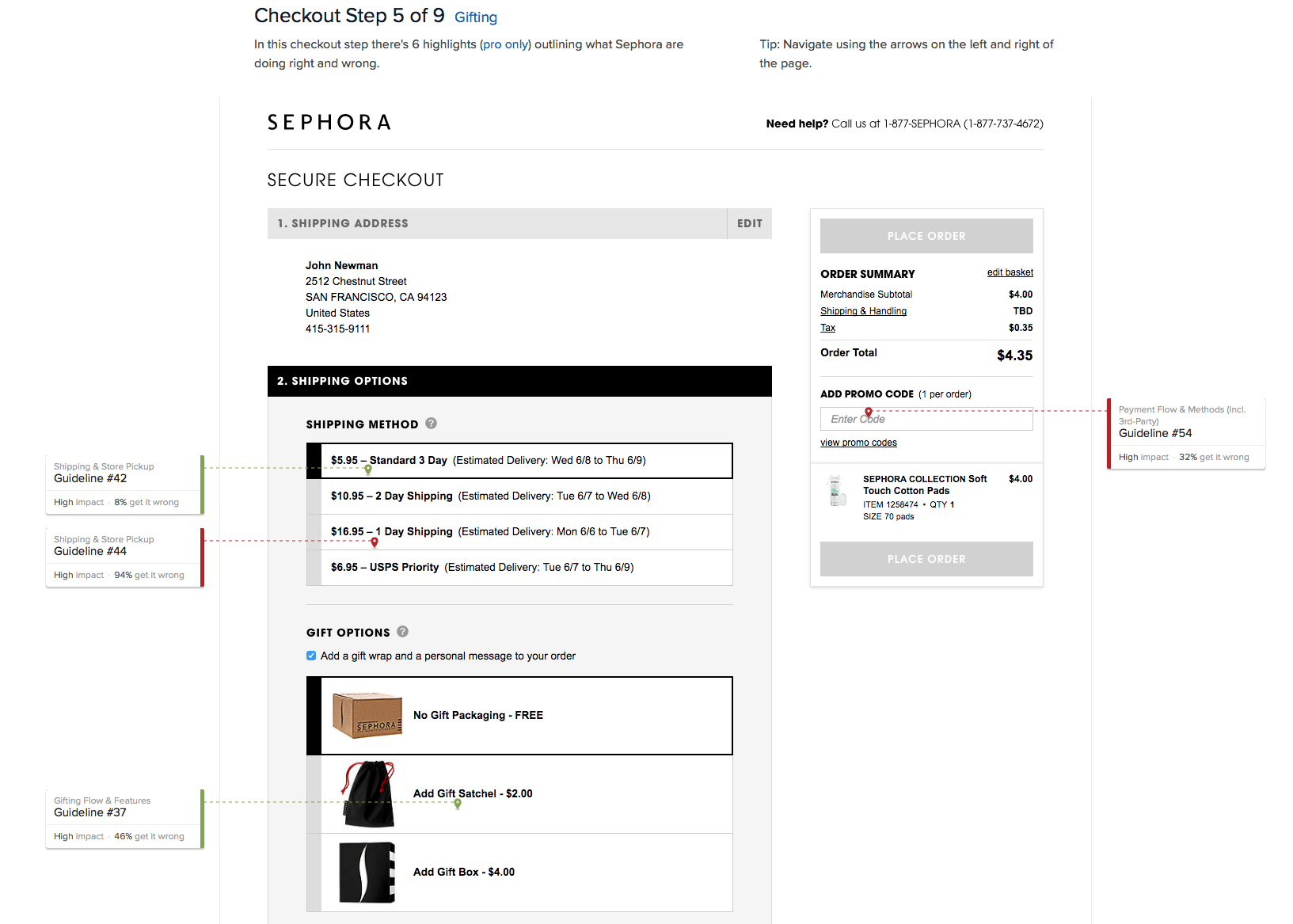Viewport: 1293px width, 924px height.
Task: Select Add Gift Box - $4.00 option
Action: pos(519,873)
